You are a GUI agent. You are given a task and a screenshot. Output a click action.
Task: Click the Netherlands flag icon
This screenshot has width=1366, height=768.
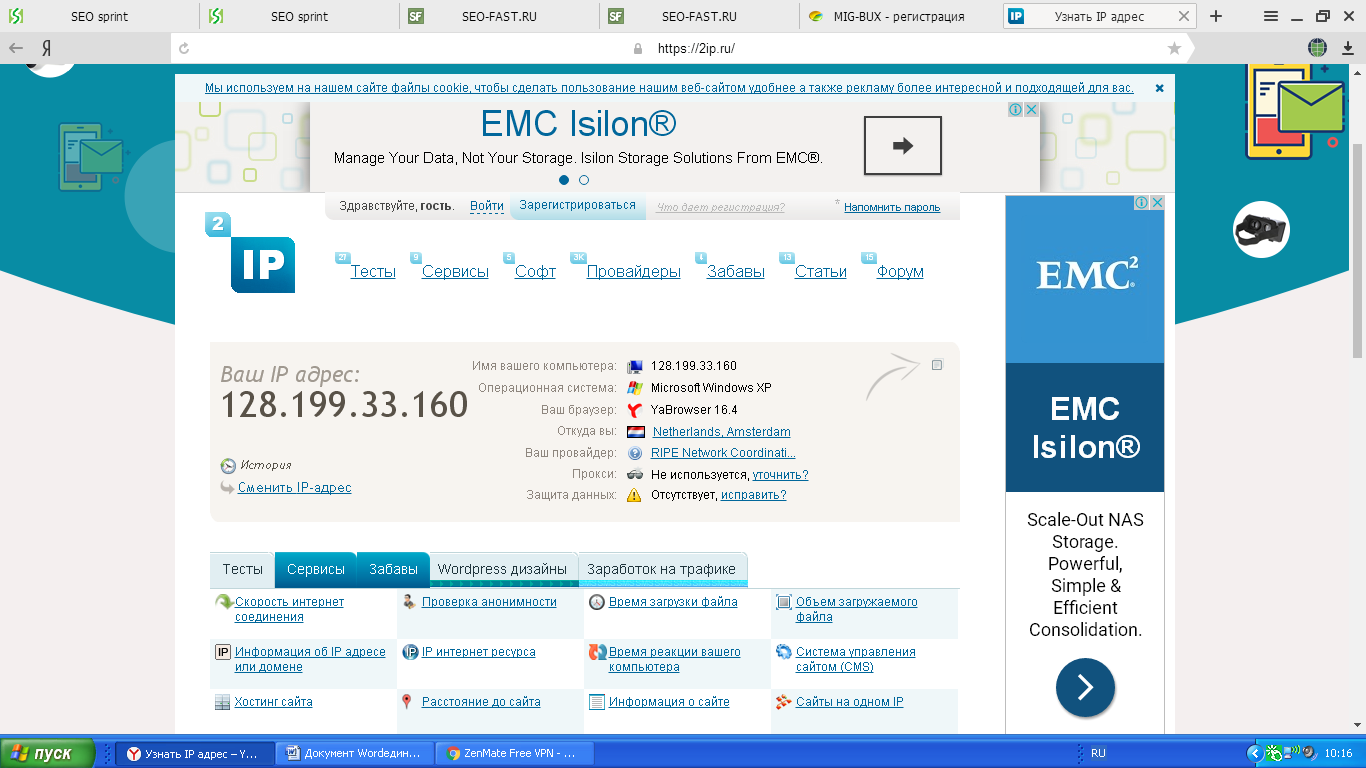pyautogui.click(x=635, y=432)
